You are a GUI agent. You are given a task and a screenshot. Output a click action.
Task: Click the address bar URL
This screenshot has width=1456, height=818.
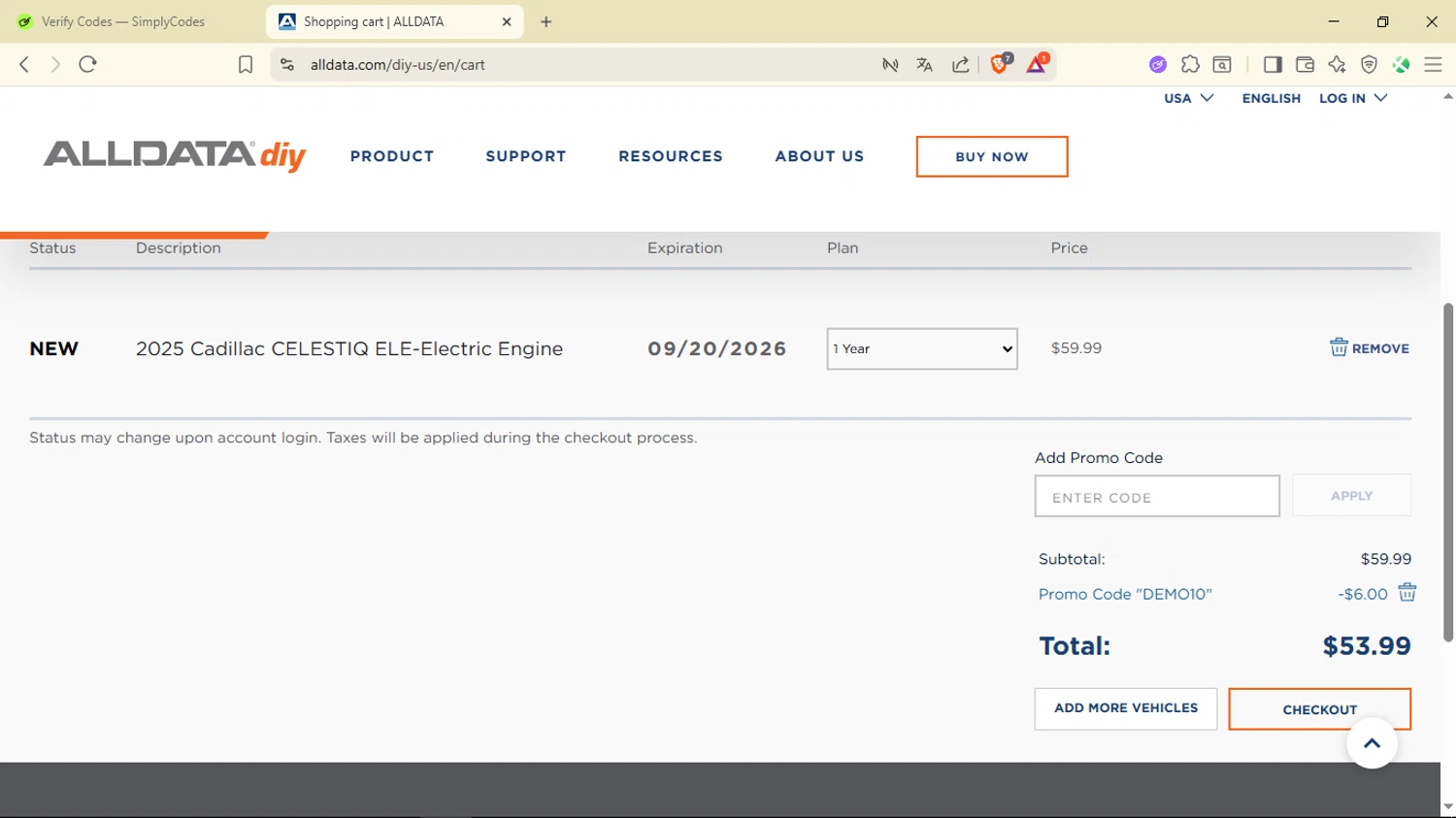(398, 64)
